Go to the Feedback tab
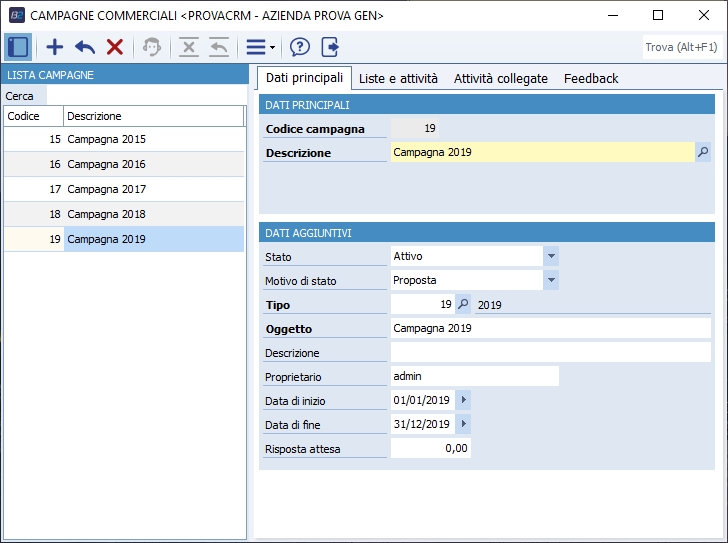The image size is (728, 543). click(x=591, y=78)
